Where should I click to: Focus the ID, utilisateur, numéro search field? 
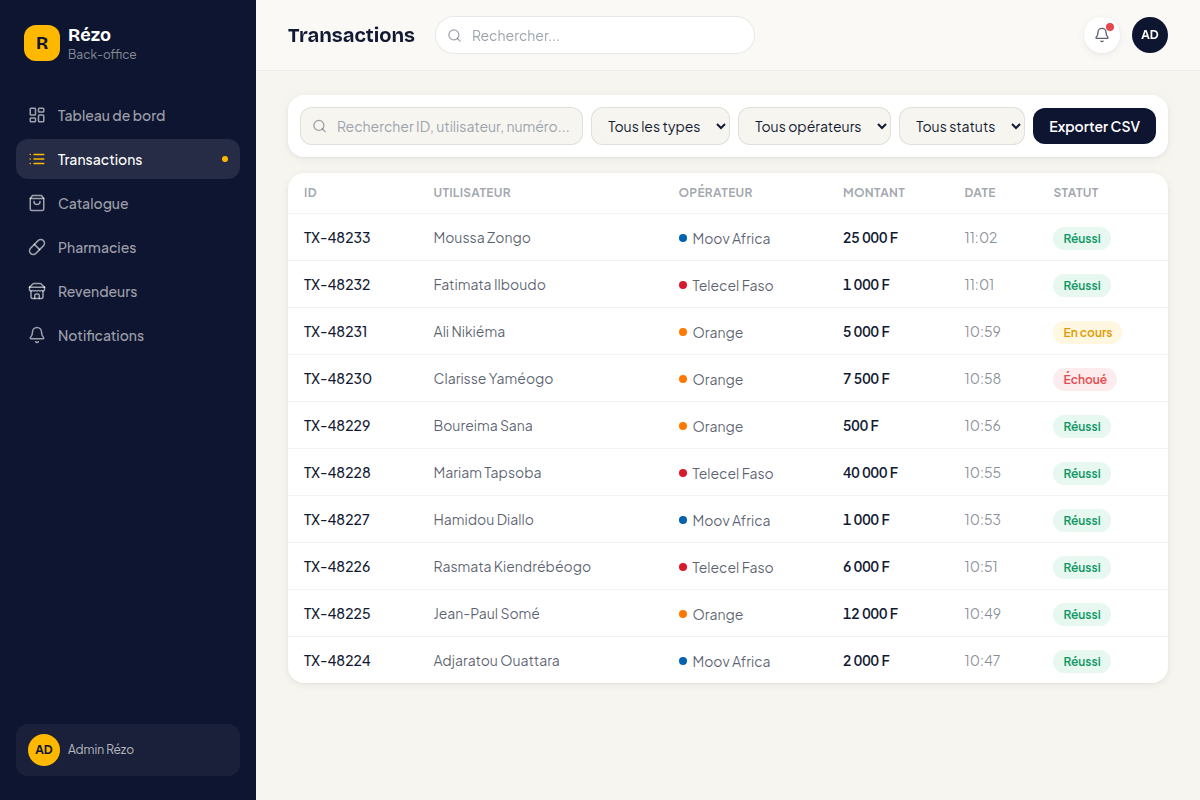coord(441,126)
